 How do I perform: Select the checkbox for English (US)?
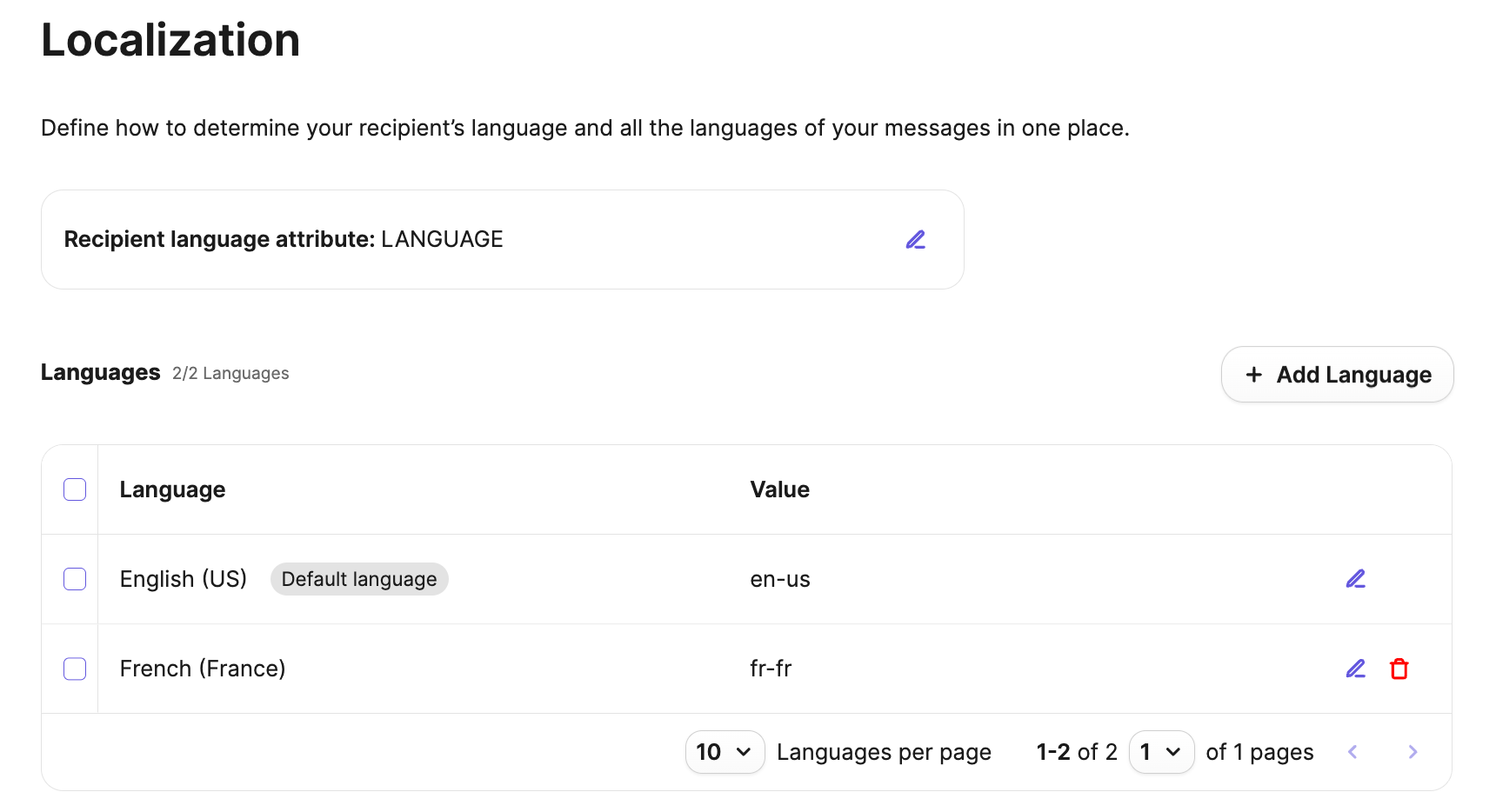tap(75, 578)
